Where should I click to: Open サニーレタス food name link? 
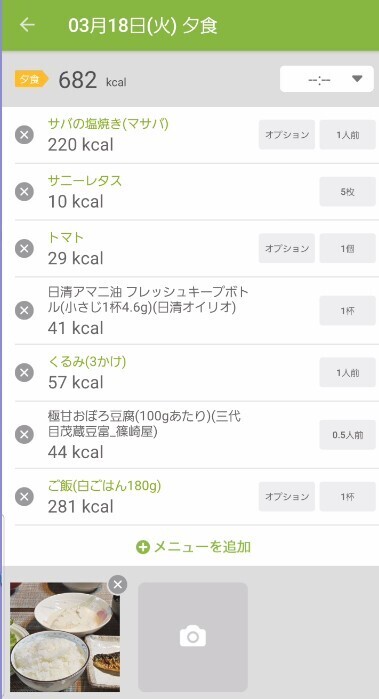tap(85, 181)
